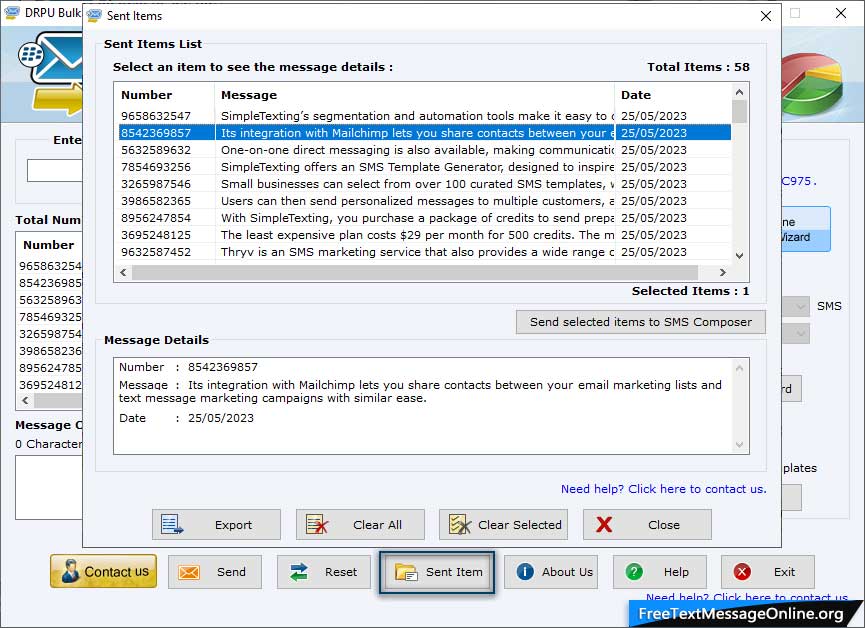
Task: Click the Message Details scroll down arrow
Action: (x=739, y=445)
